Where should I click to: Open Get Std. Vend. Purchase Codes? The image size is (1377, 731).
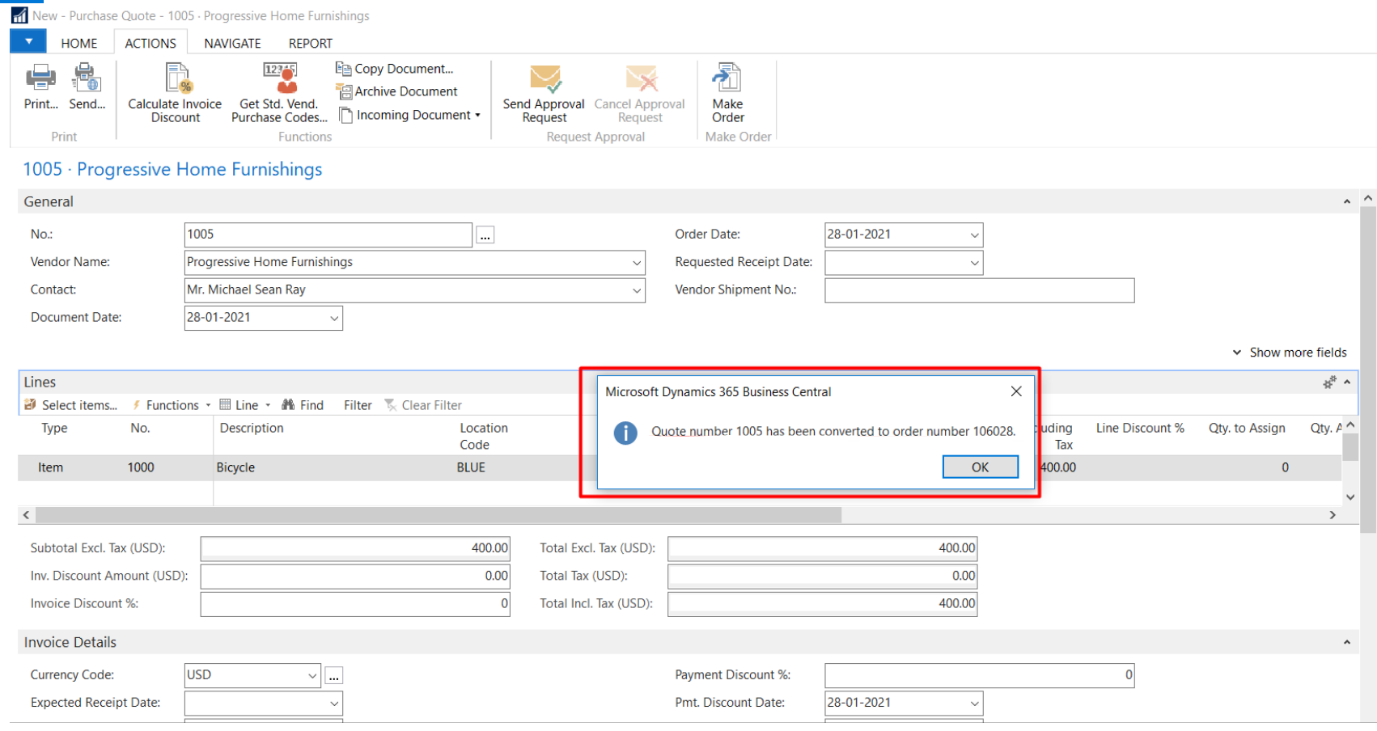(279, 94)
